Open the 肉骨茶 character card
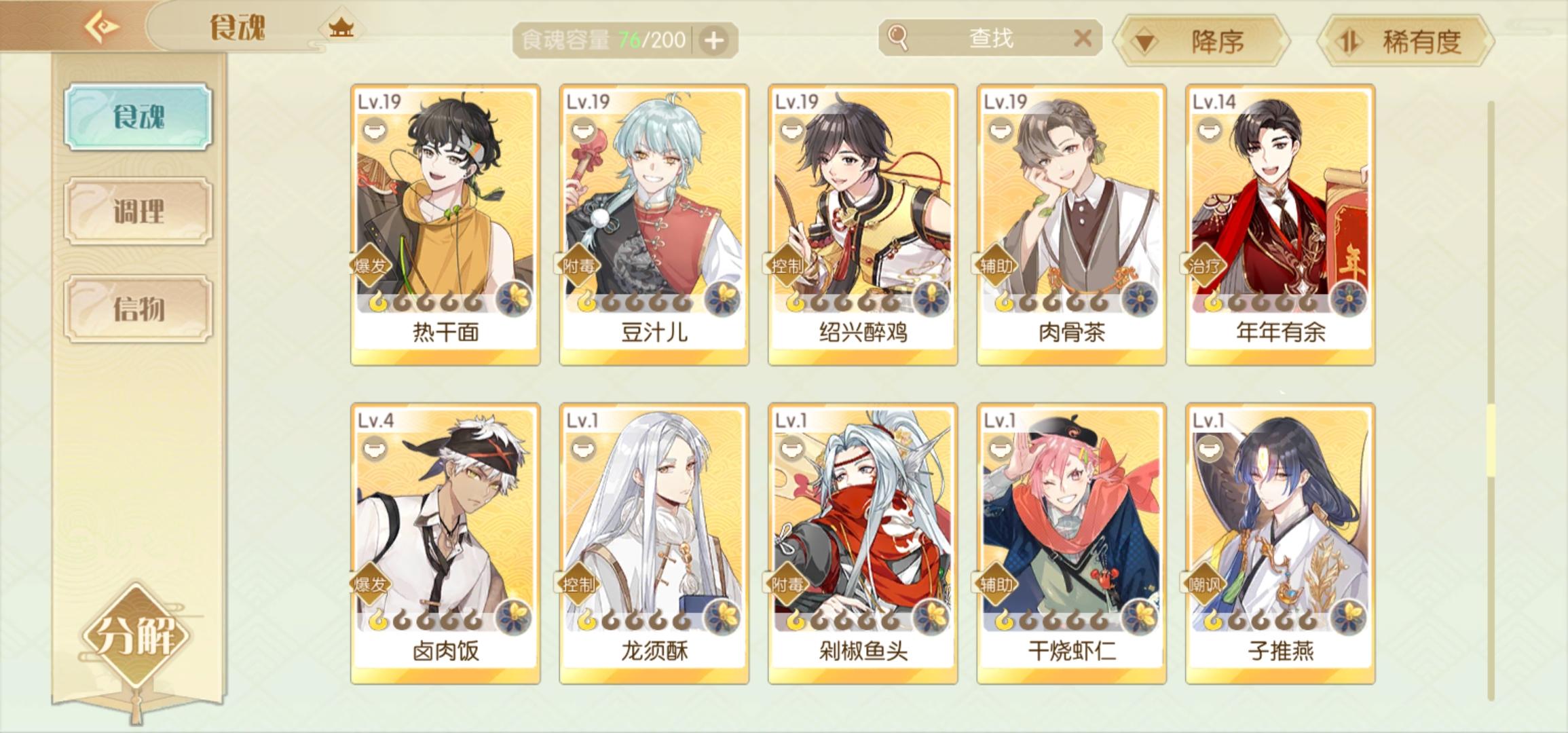The image size is (1568, 733). [x=1071, y=225]
